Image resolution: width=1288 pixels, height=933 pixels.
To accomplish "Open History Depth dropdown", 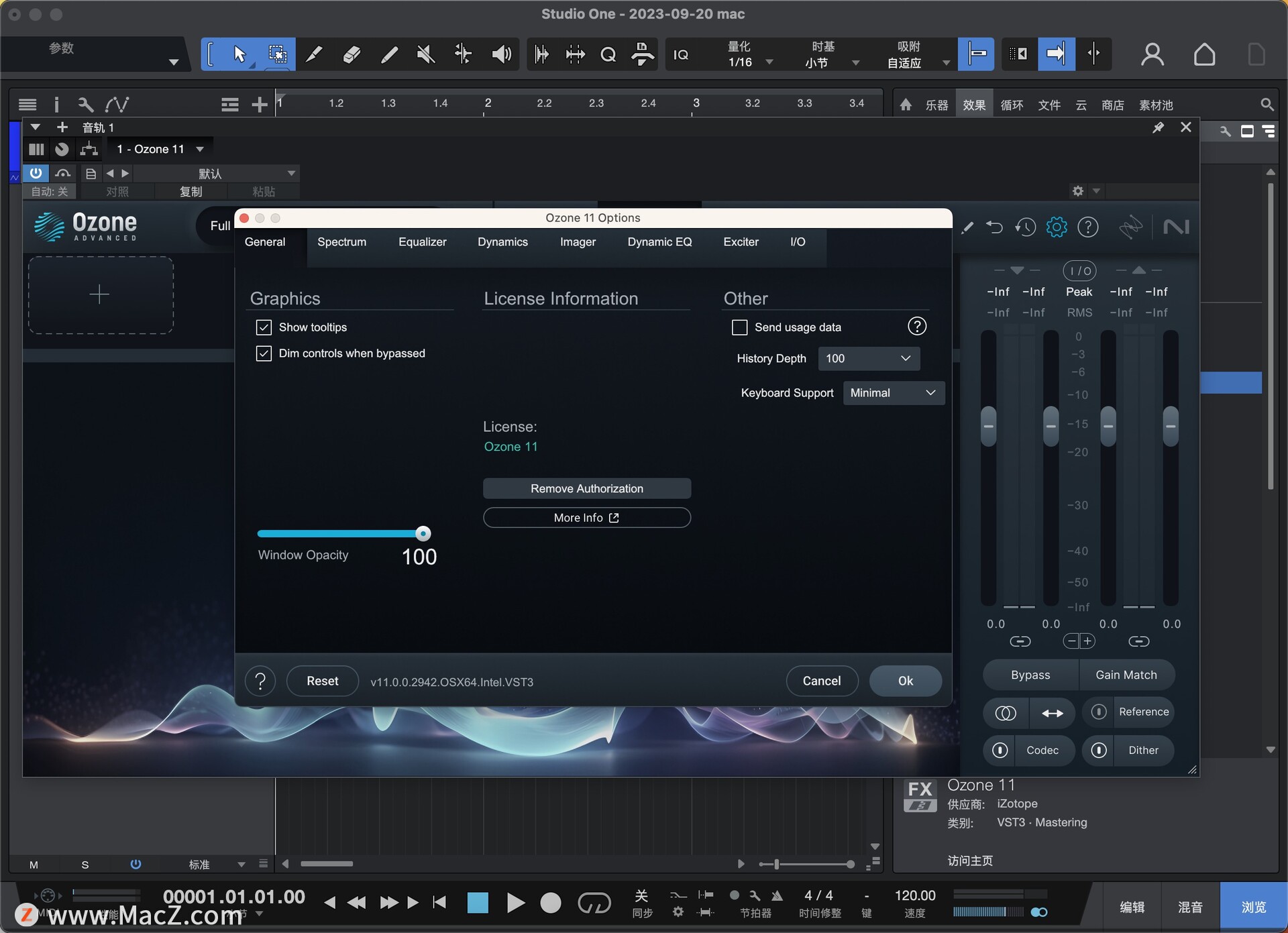I will point(869,359).
